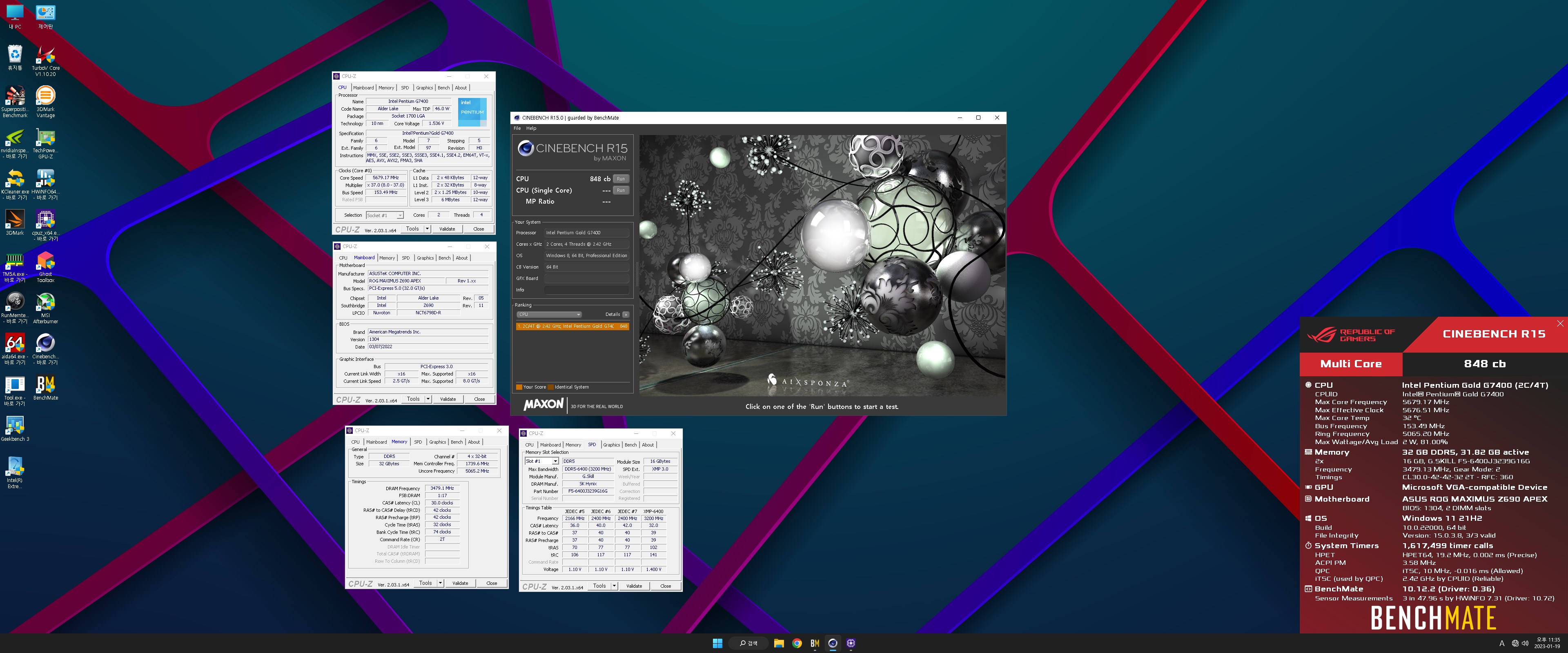Open the HWiNFO64 shortcut icon
This screenshot has height=653, width=1568.
pyautogui.click(x=46, y=184)
